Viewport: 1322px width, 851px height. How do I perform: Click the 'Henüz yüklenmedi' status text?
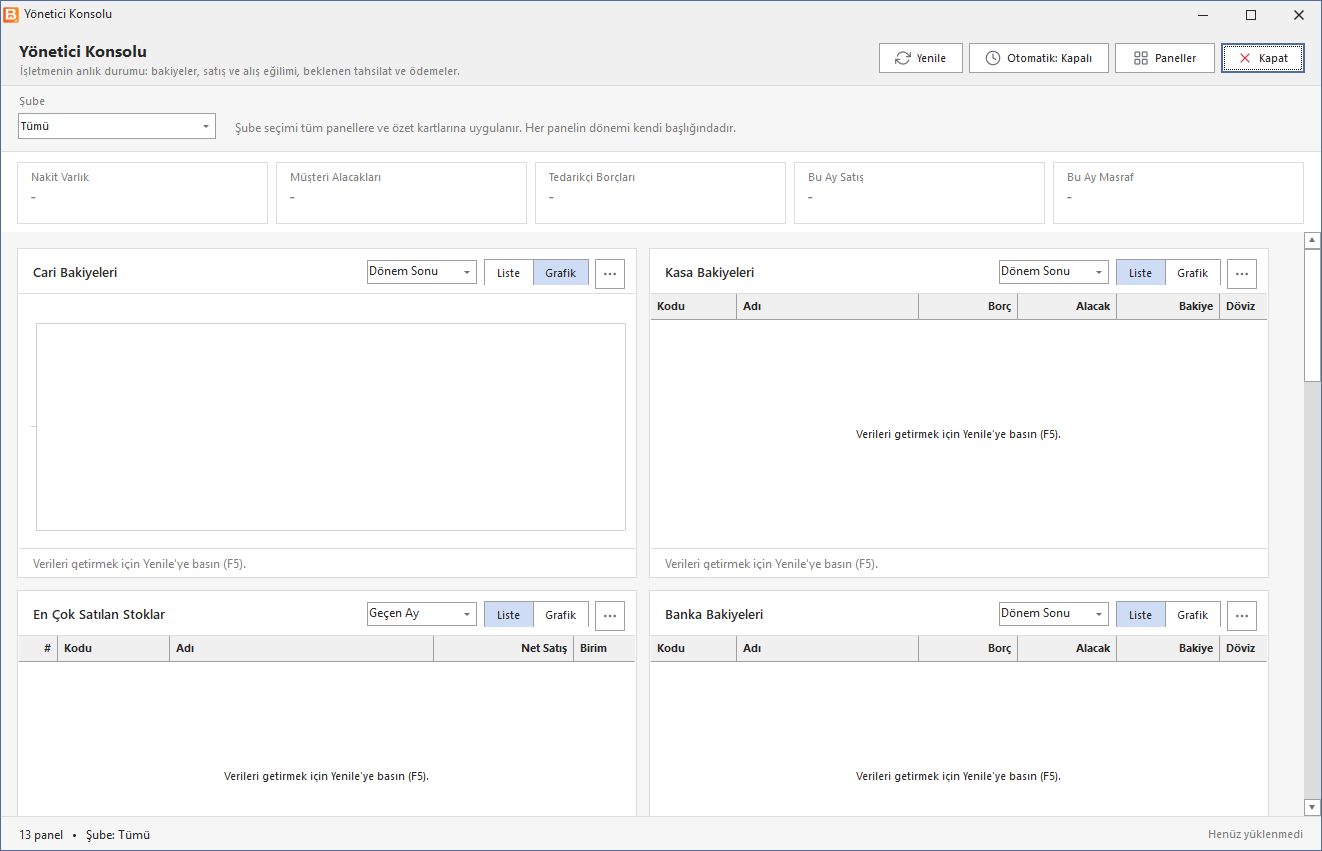(x=1255, y=834)
